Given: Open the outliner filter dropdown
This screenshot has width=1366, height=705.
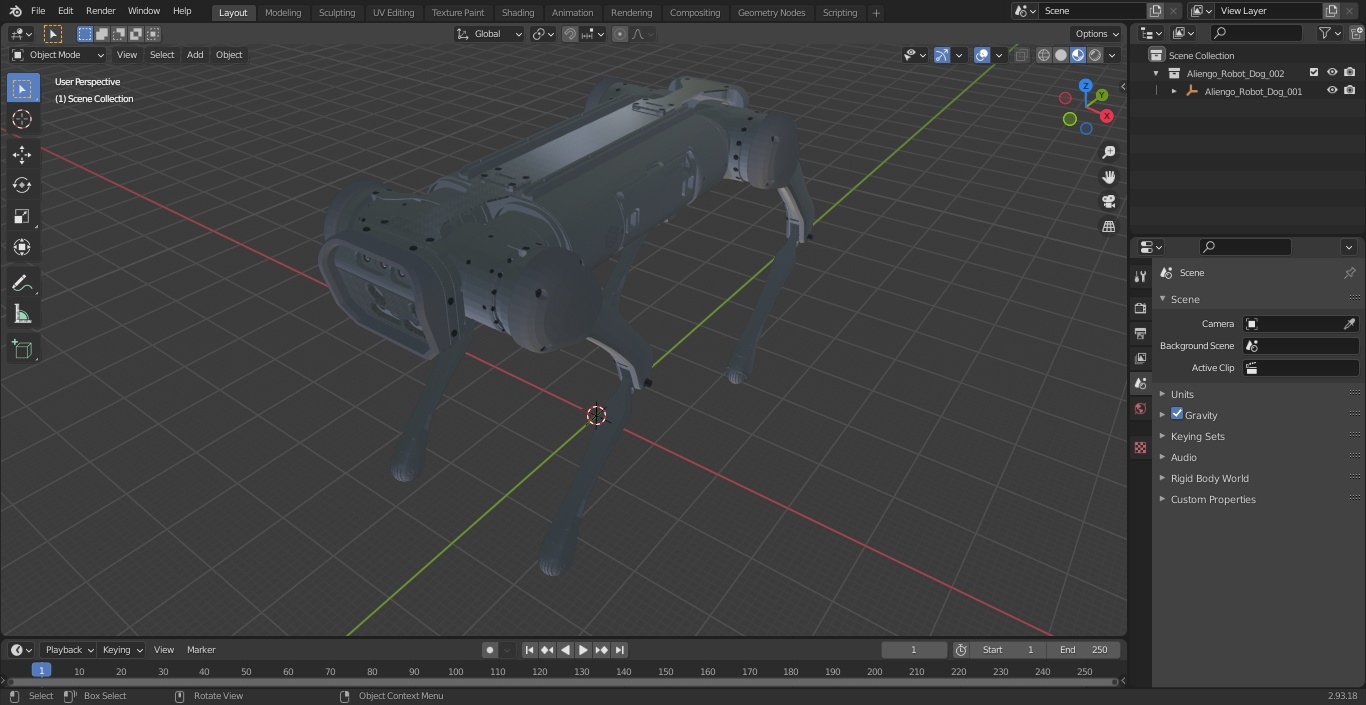Looking at the screenshot, I should [1329, 33].
